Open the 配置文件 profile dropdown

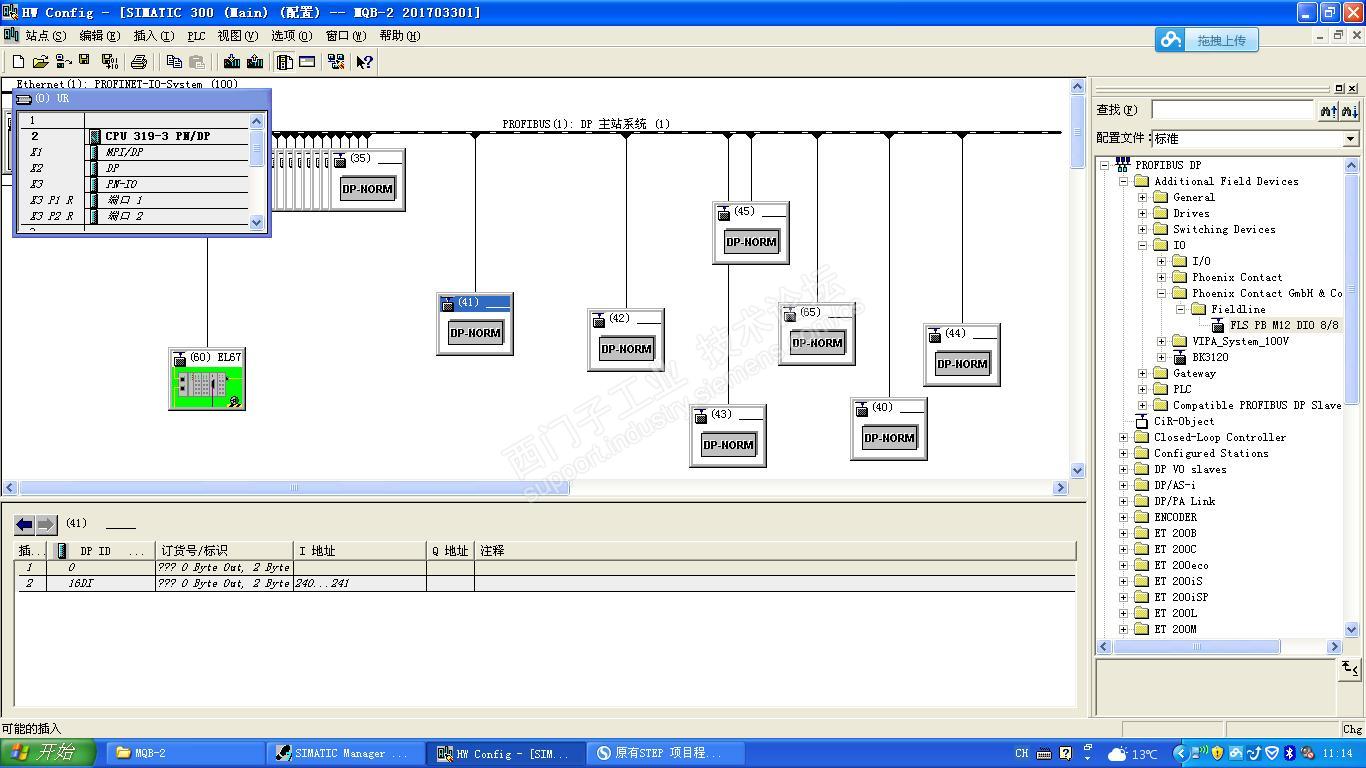pyautogui.click(x=1350, y=139)
